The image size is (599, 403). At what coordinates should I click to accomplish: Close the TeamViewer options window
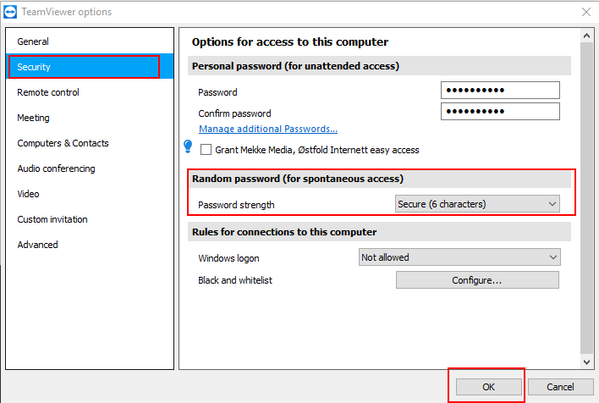pyautogui.click(x=586, y=12)
